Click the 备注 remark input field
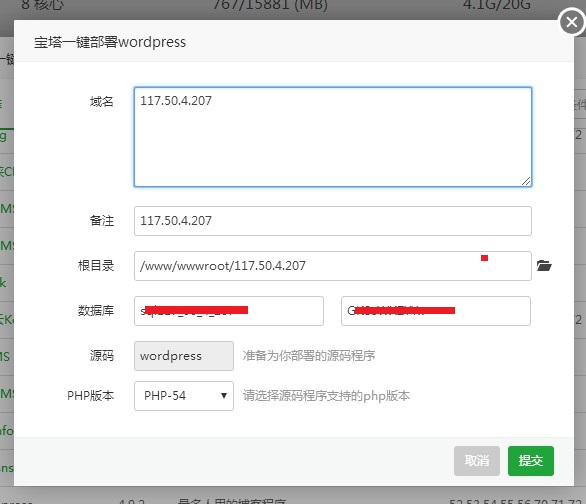 333,221
